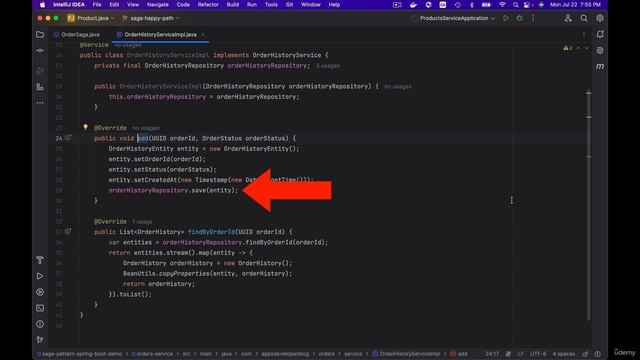Open the Problems tool window icon
Image resolution: width=640 pixels, height=360 pixels.
[40, 324]
